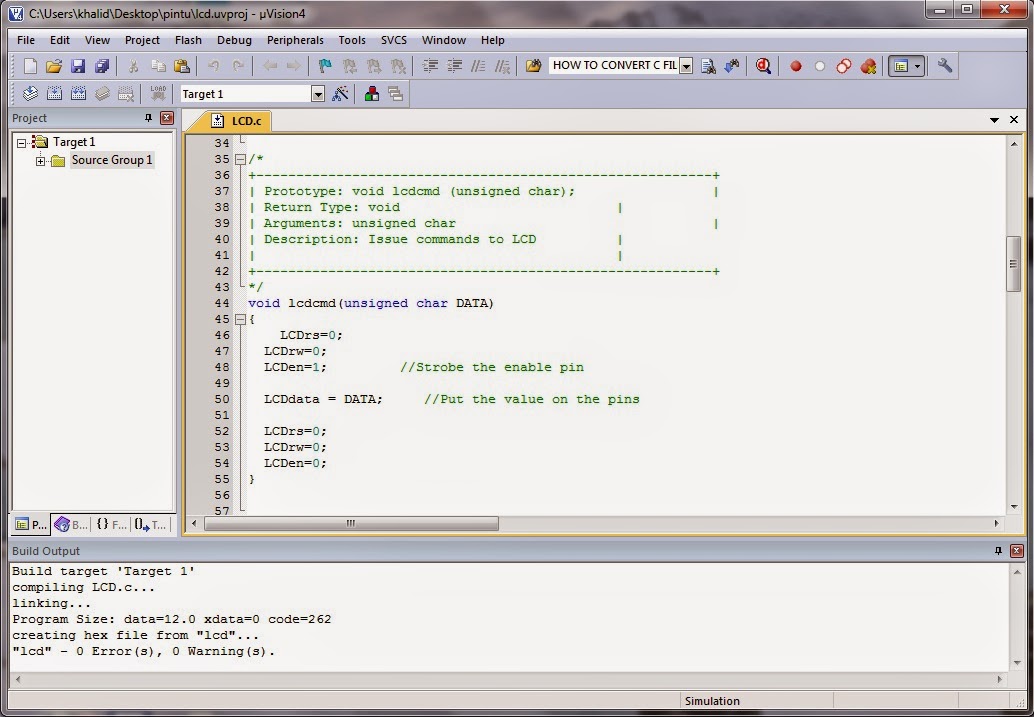1034x717 pixels.
Task: Click the Unindent selected lines icon
Action: [x=454, y=66]
